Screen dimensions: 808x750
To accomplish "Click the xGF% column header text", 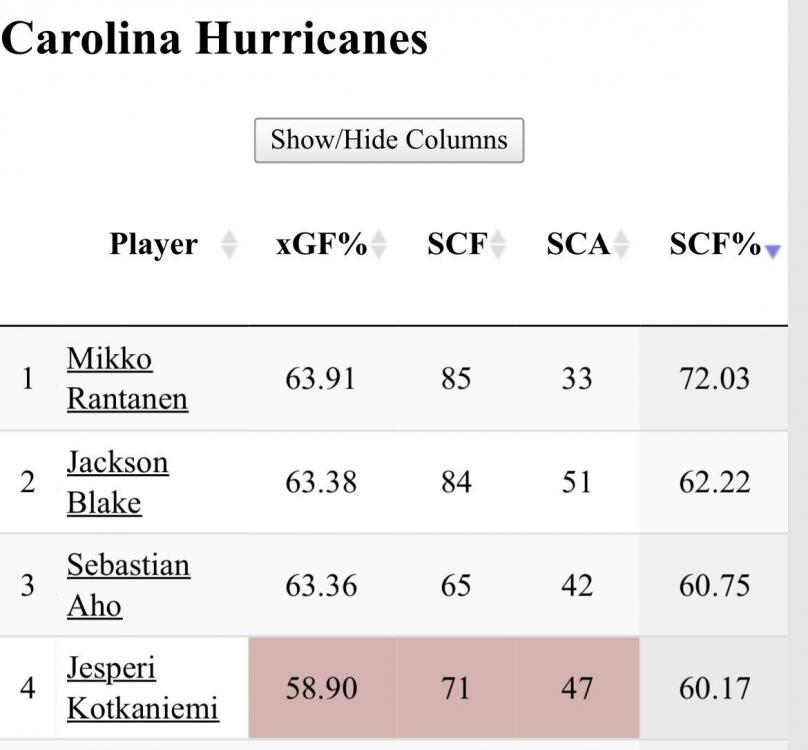I will click(321, 245).
